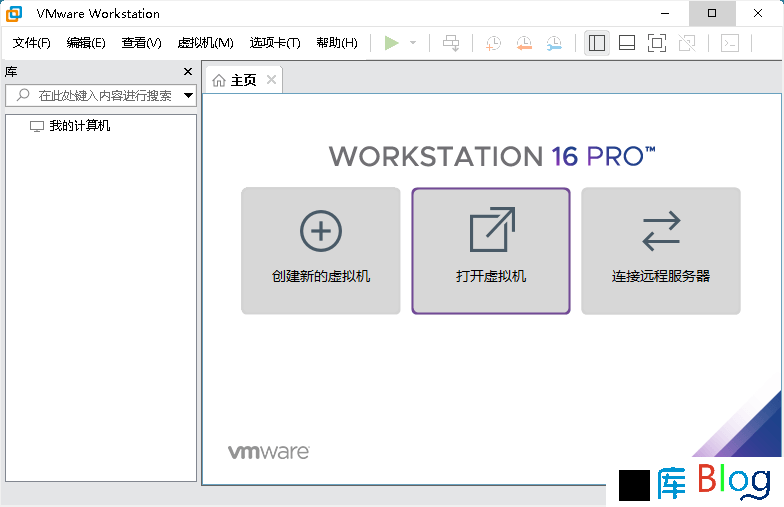Image resolution: width=784 pixels, height=507 pixels.
Task: Open the 文件(F) menu
Action: tap(32, 43)
